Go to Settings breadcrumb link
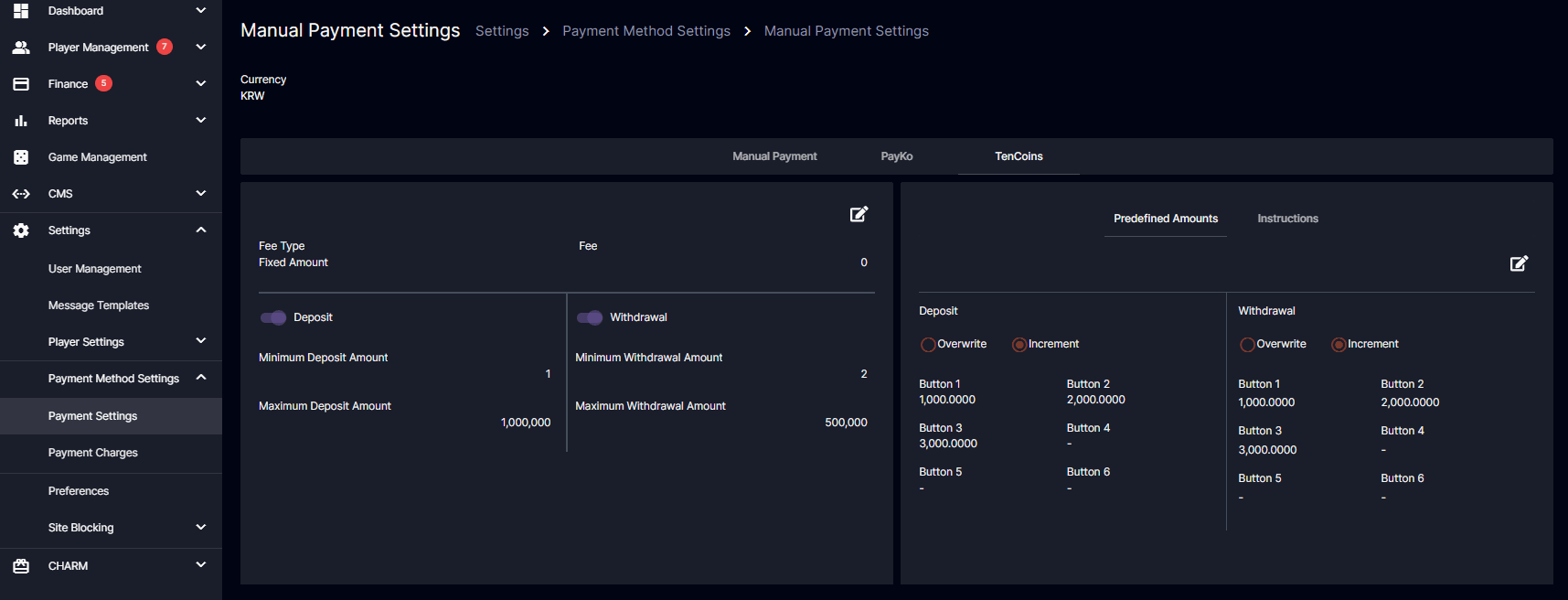 502,31
